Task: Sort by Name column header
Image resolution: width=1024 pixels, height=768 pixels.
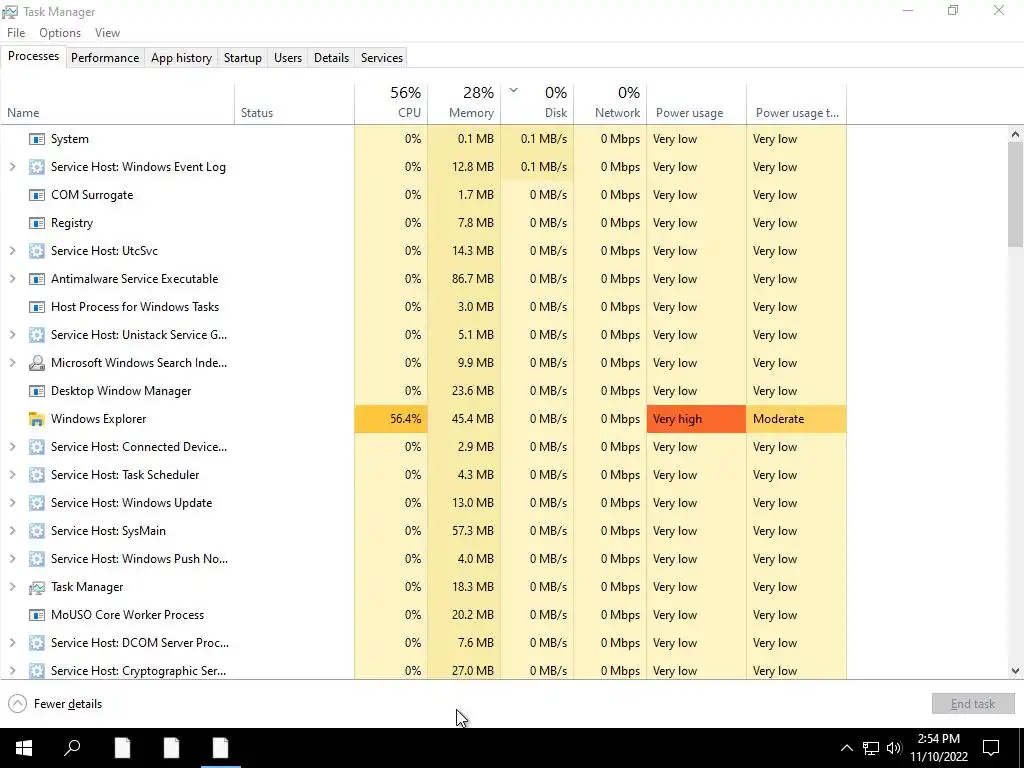Action: [118, 103]
